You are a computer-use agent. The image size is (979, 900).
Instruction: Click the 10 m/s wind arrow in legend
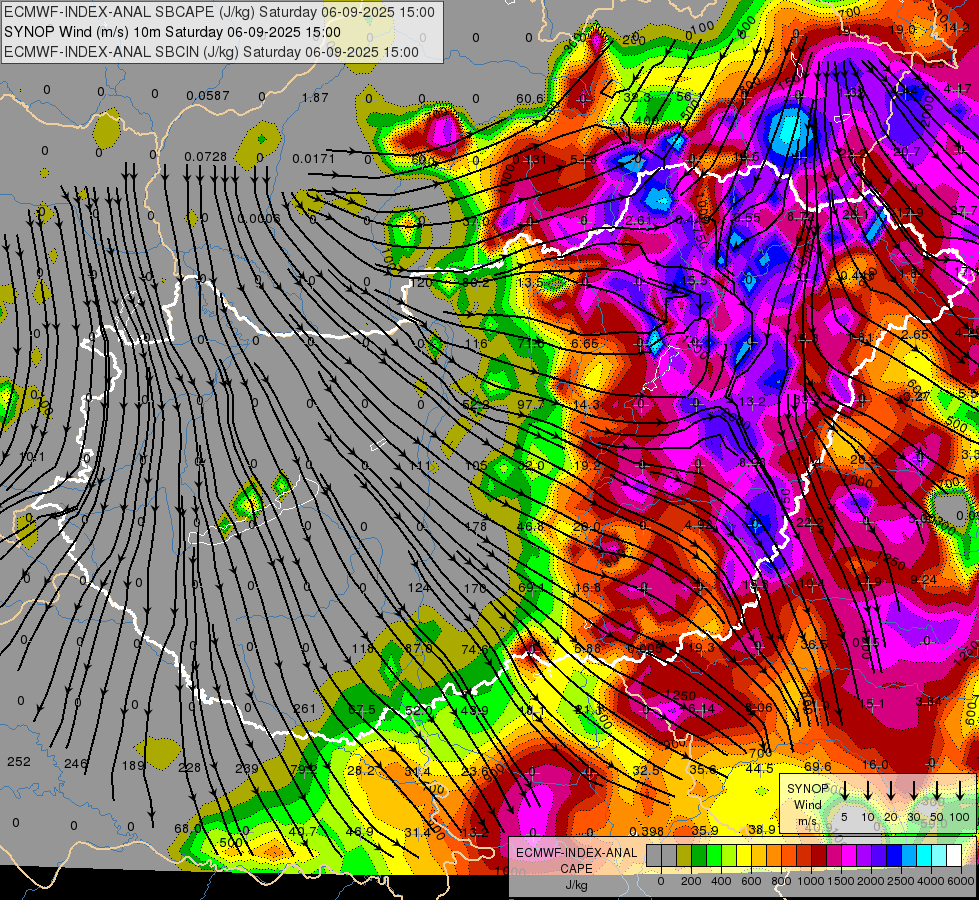pos(868,790)
